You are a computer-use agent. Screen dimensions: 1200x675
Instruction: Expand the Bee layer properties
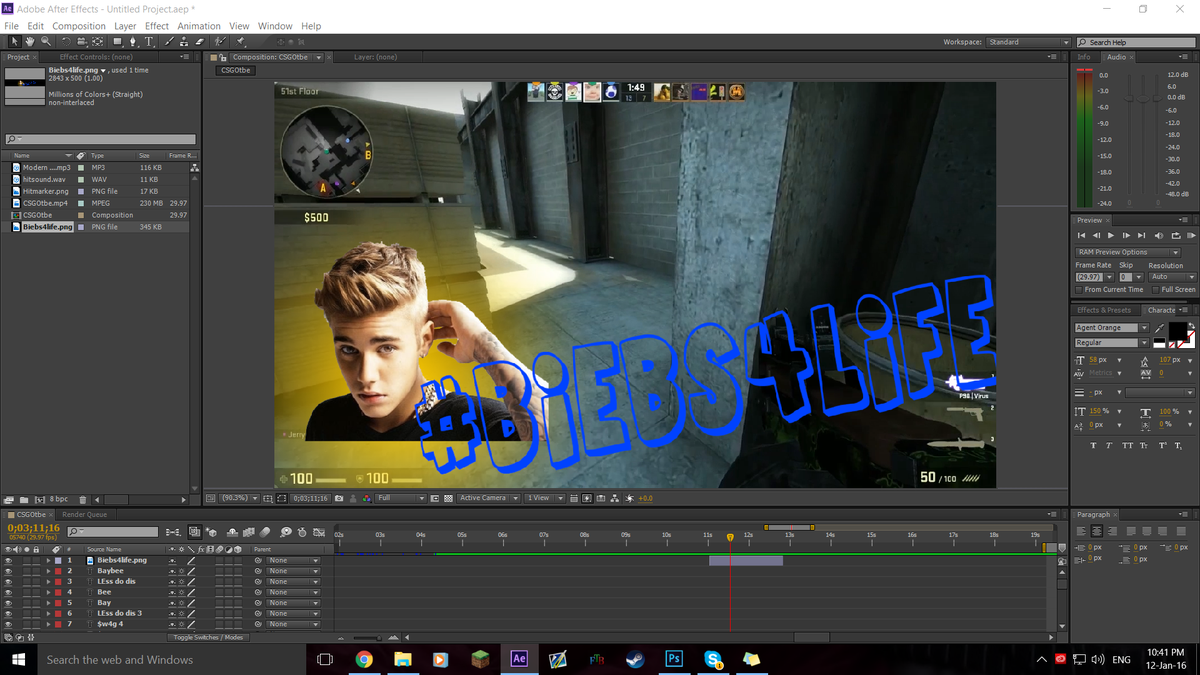click(x=48, y=592)
